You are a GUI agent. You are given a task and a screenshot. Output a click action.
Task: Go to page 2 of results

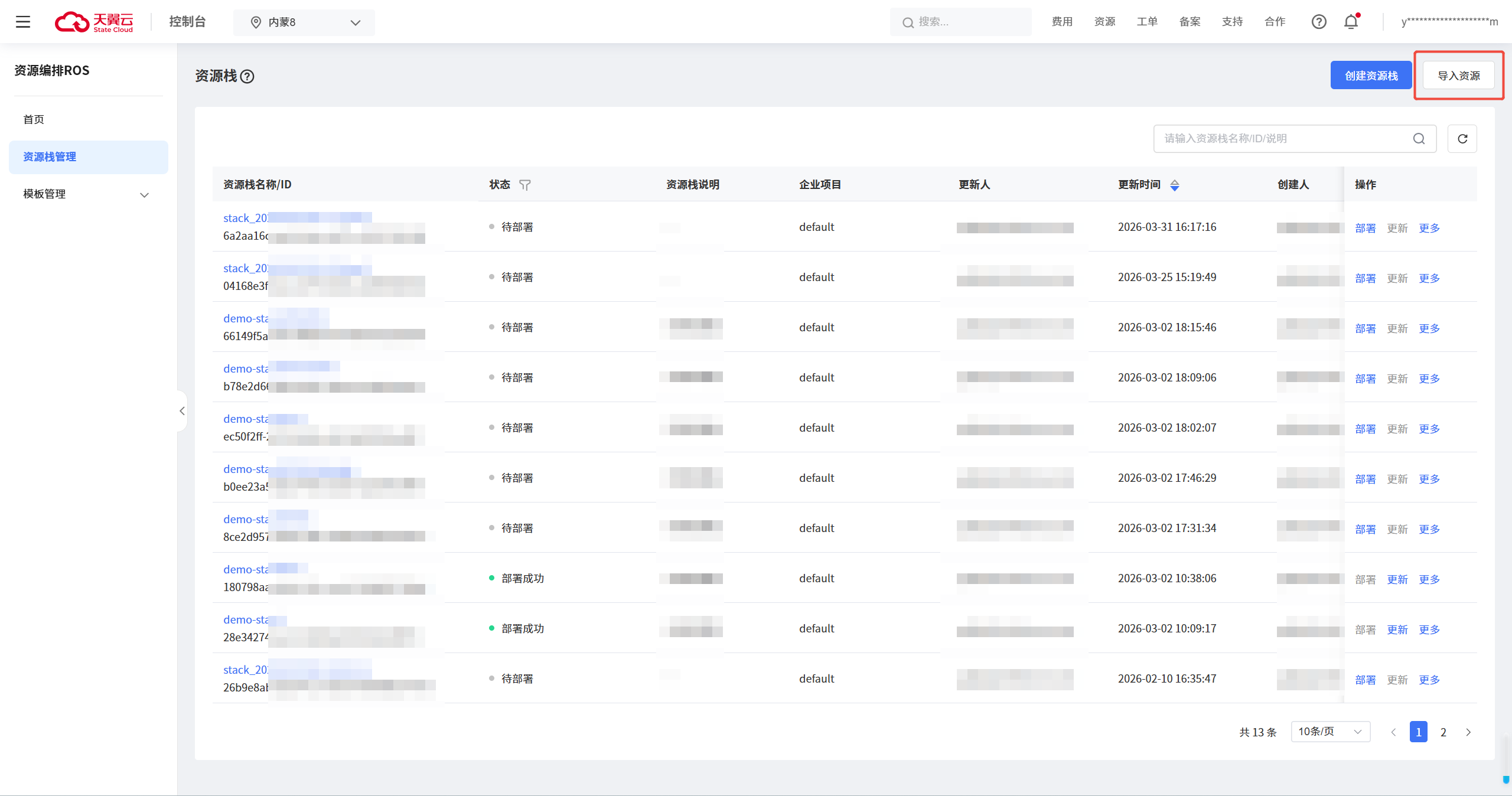click(x=1443, y=732)
